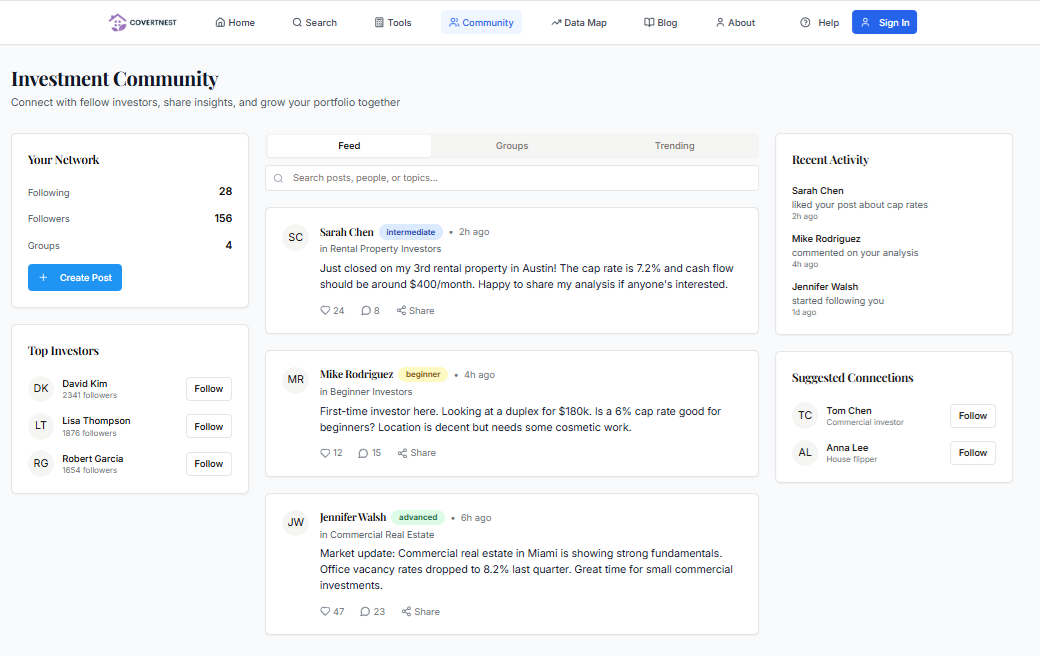The width and height of the screenshot is (1040, 671).
Task: Click the intermediate badge on Sarah's post
Action: click(x=411, y=232)
